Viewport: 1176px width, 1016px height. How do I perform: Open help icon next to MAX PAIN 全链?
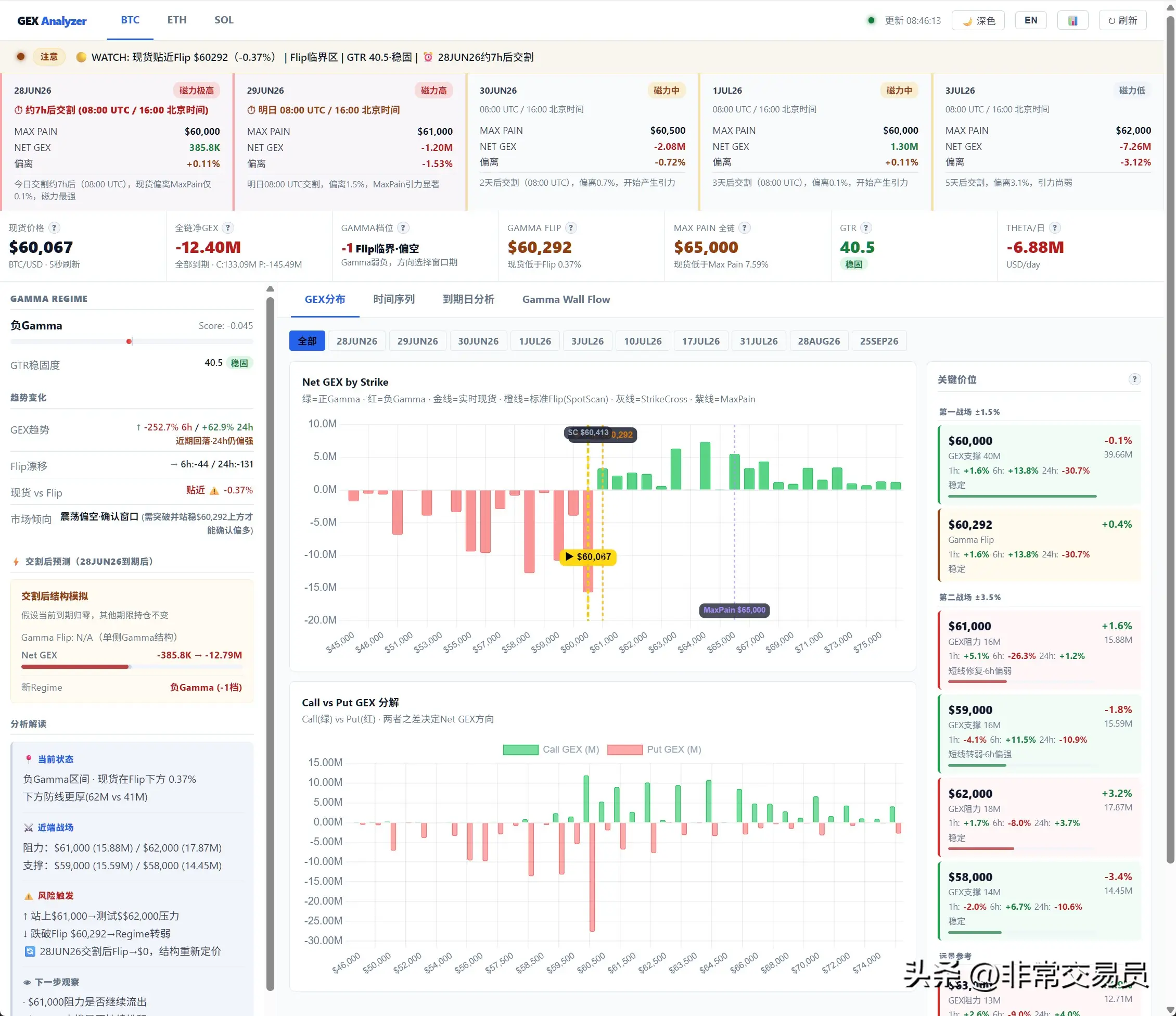(x=744, y=227)
